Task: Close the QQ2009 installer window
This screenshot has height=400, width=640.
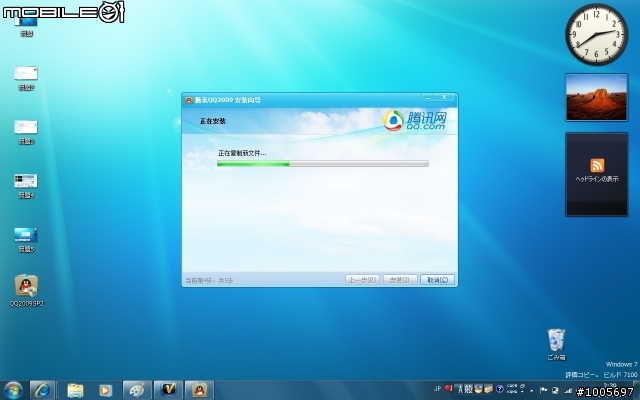Action: [444, 97]
